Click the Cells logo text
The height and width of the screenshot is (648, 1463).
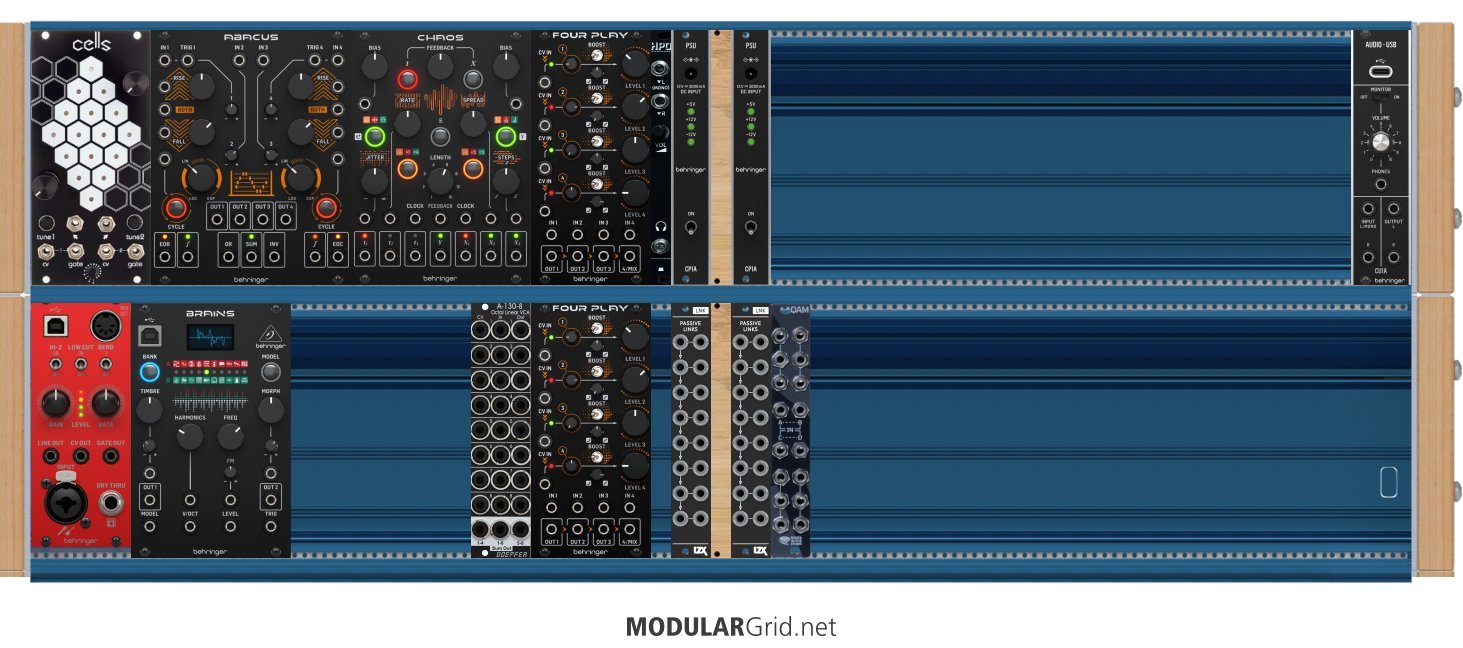click(x=91, y=44)
